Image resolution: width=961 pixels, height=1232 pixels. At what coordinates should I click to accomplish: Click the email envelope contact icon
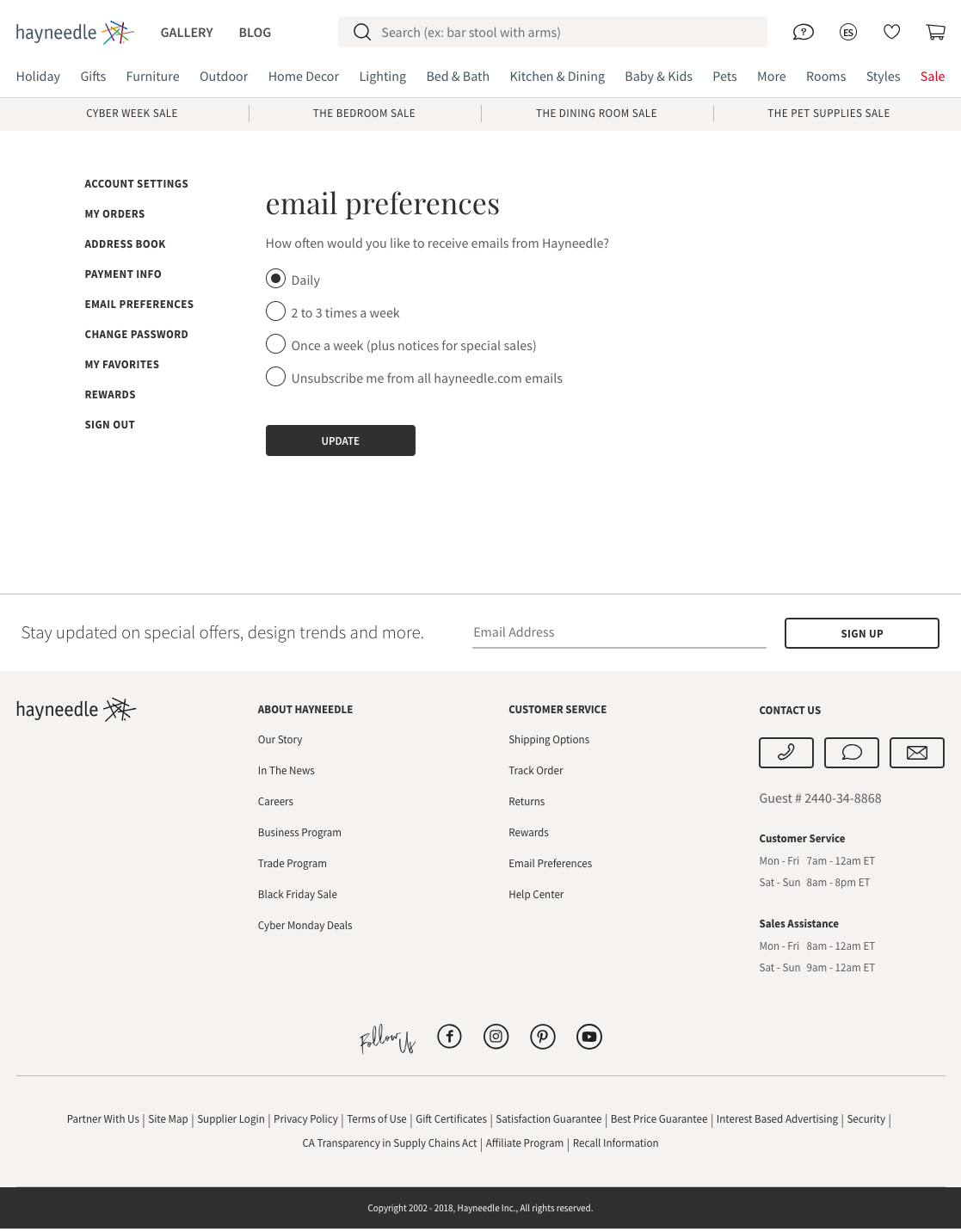[917, 753]
